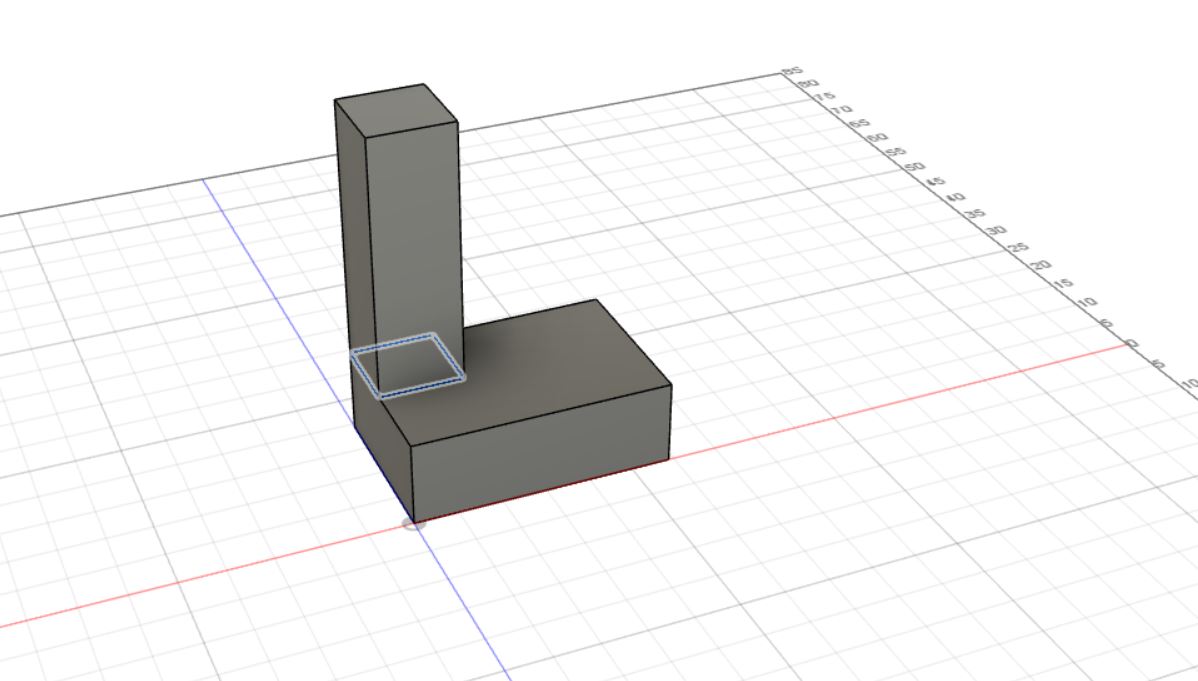Click the "30" grid ruler label

(x=996, y=230)
